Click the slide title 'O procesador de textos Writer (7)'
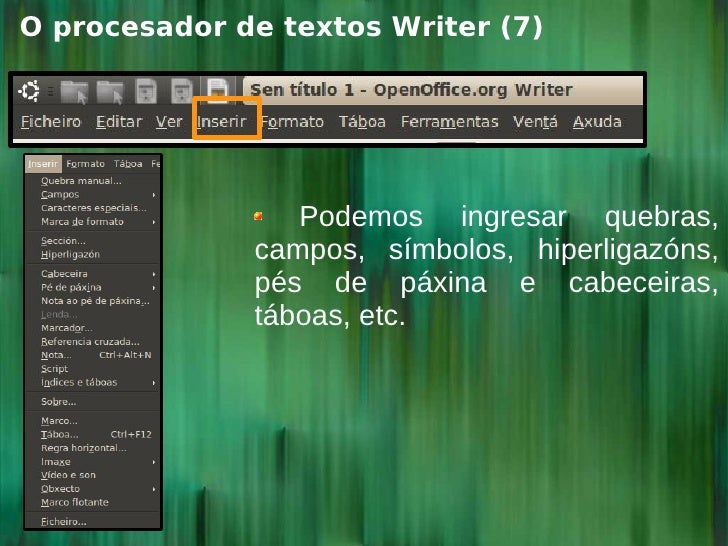This screenshot has width=728, height=546. (x=281, y=26)
